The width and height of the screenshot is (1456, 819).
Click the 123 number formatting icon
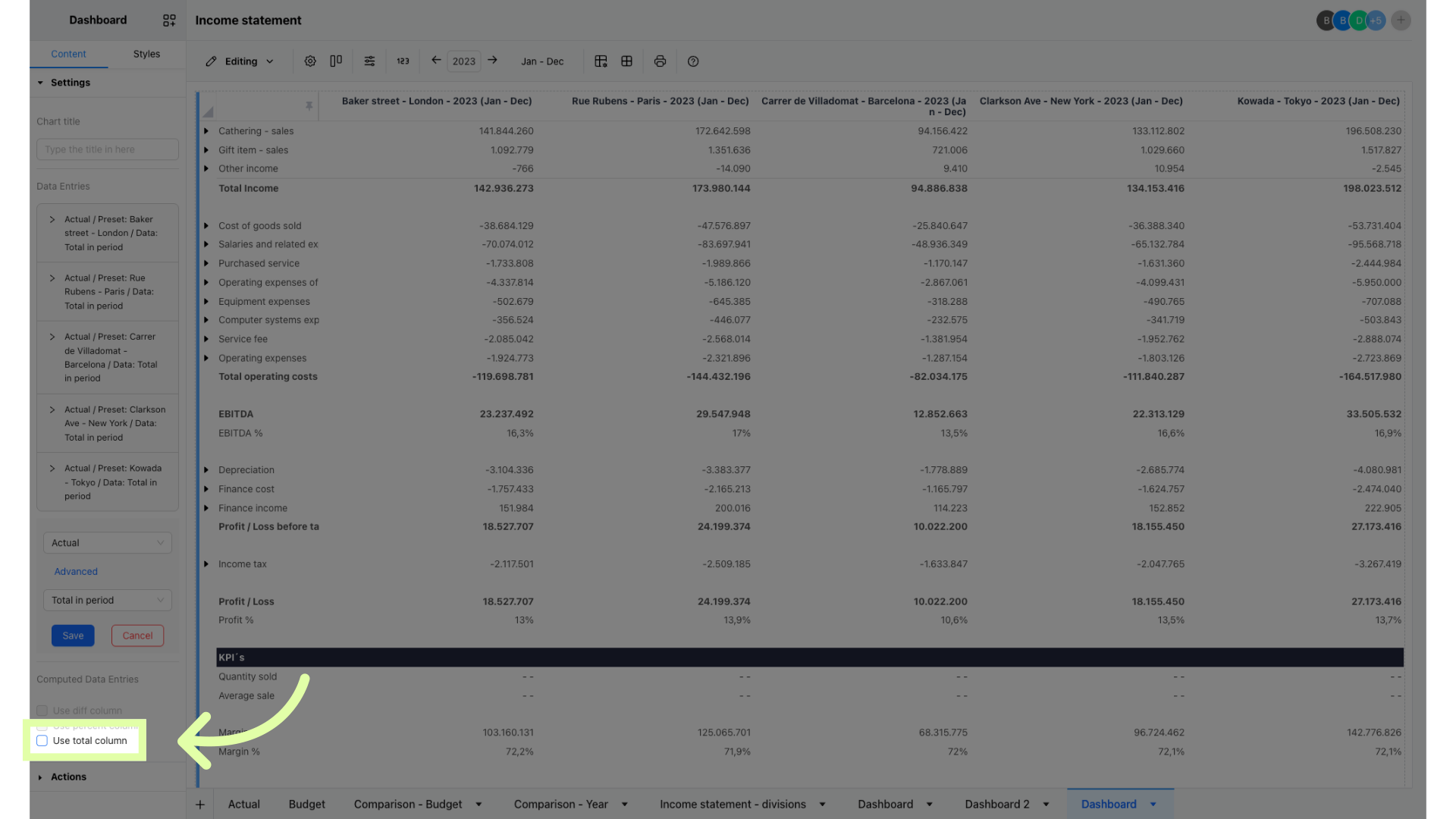[403, 61]
